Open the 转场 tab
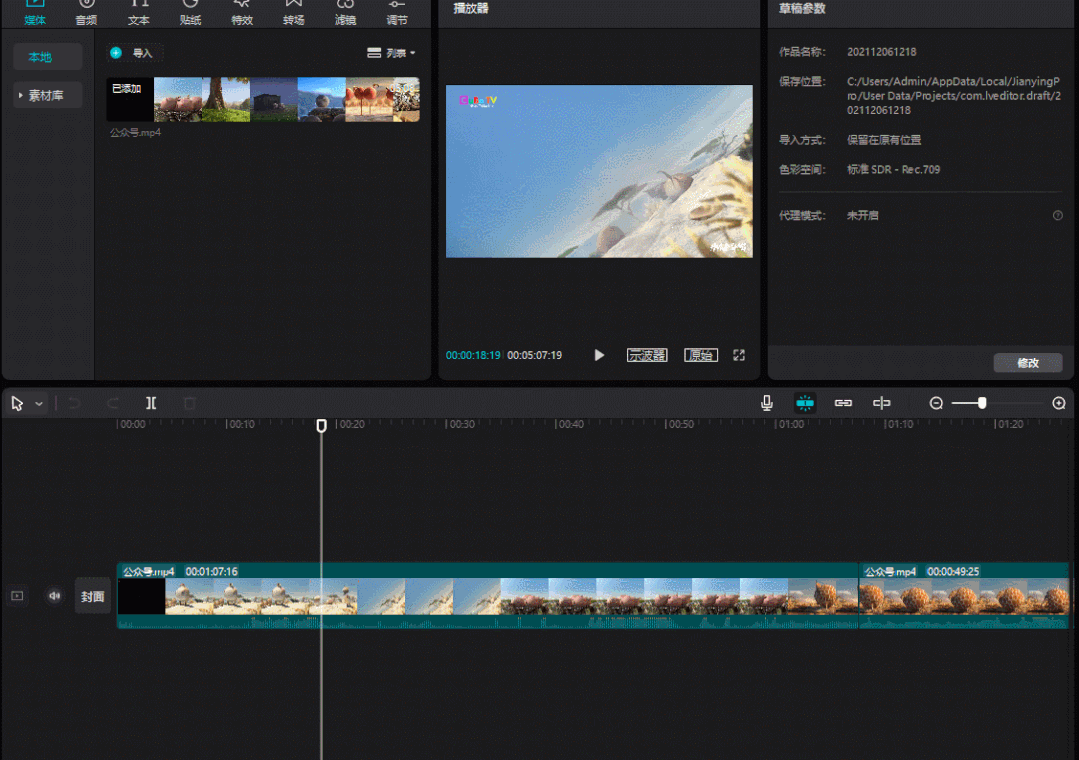 pos(294,13)
